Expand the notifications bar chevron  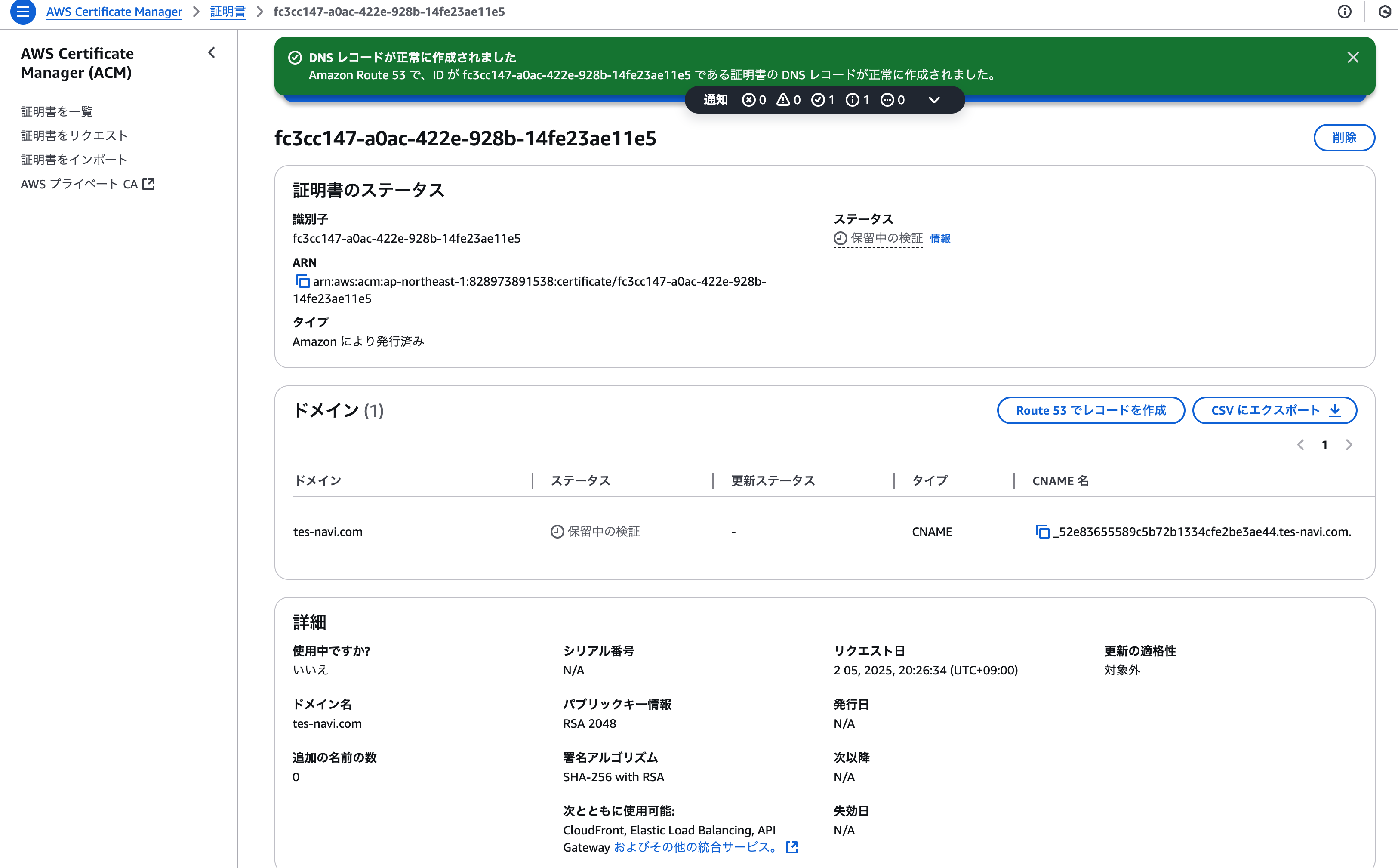click(934, 100)
